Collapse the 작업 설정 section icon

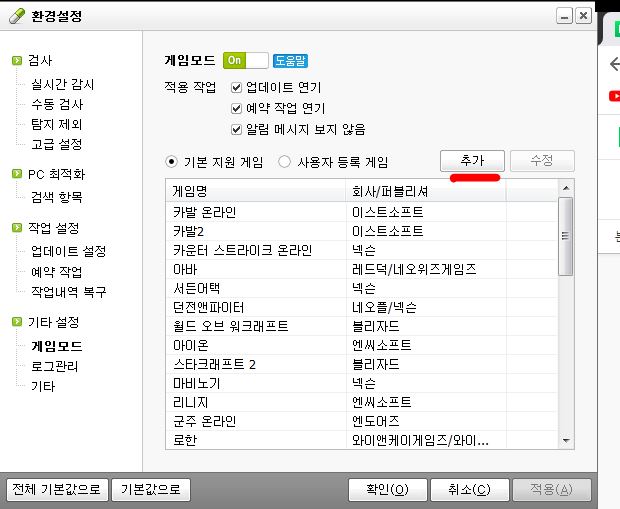click(17, 227)
